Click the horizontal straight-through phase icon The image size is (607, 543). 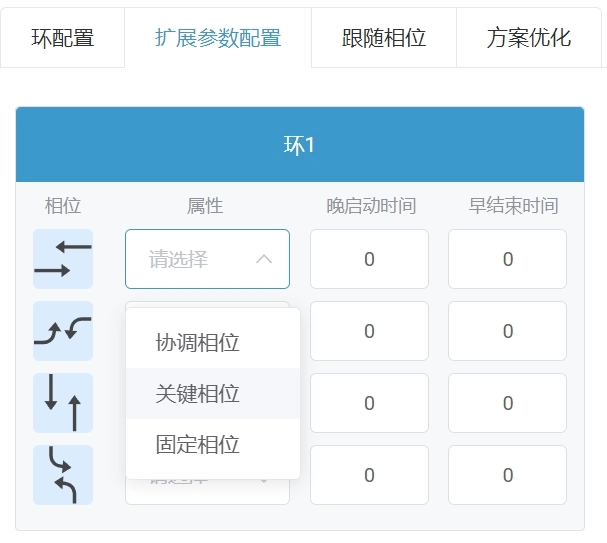(63, 259)
